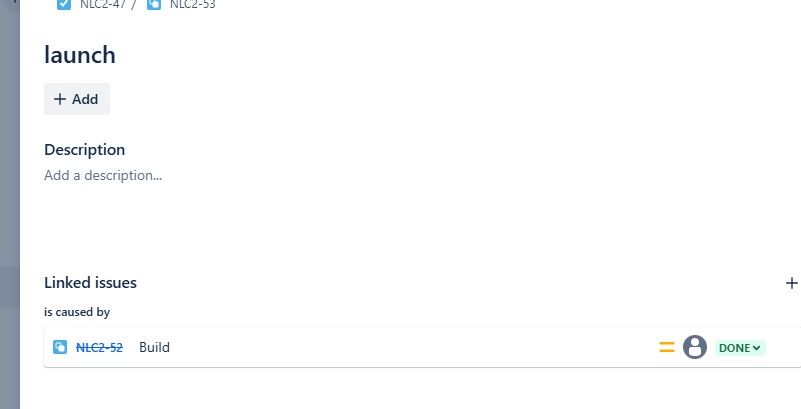This screenshot has width=801, height=409.
Task: Add a new linked issue via plus icon
Action: [x=791, y=283]
